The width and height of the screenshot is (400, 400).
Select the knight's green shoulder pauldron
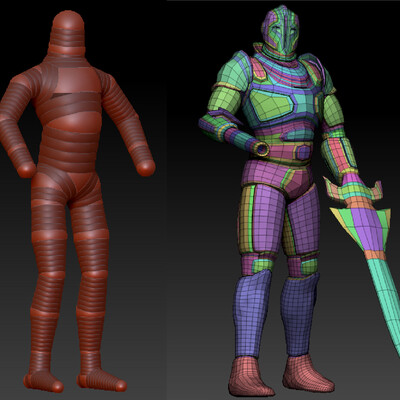coord(233,71)
